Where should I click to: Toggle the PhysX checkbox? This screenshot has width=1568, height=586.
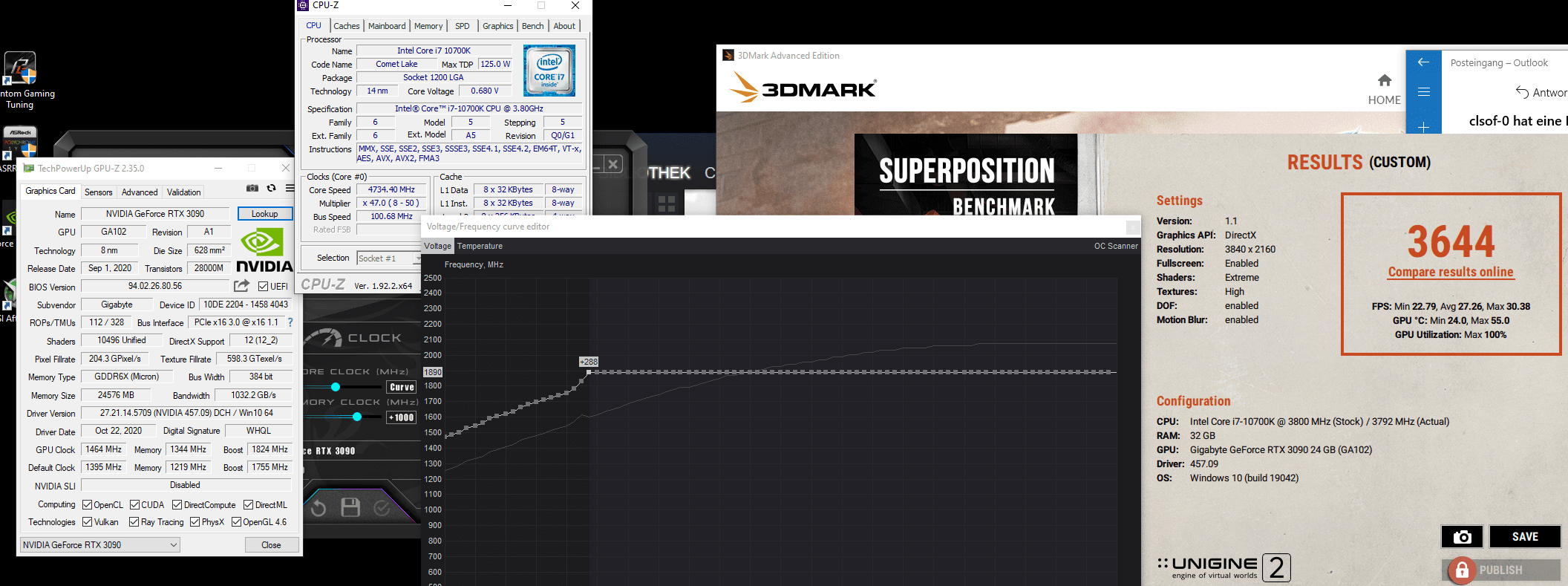pyautogui.click(x=195, y=522)
